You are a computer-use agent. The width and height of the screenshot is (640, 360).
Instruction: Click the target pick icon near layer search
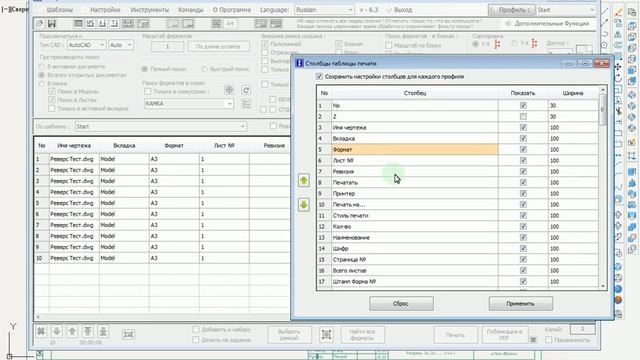(x=229, y=90)
